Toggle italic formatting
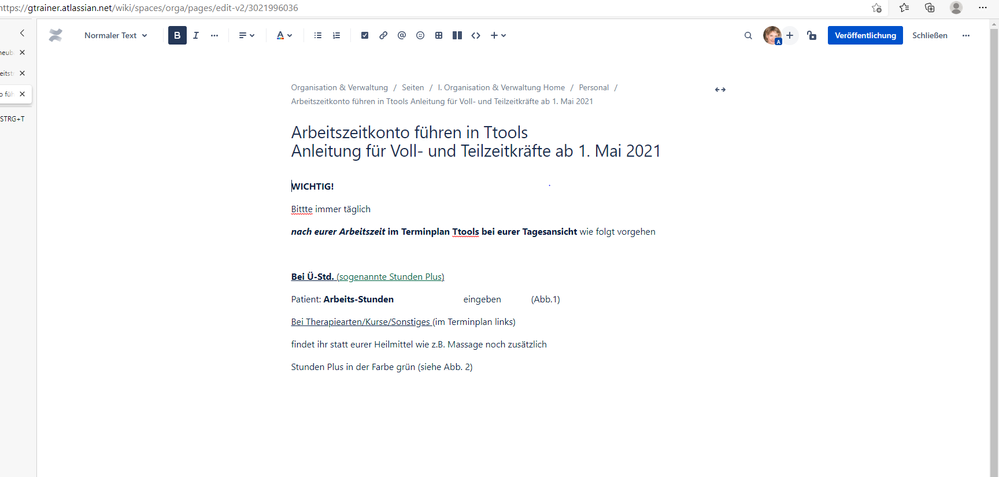 [196, 36]
